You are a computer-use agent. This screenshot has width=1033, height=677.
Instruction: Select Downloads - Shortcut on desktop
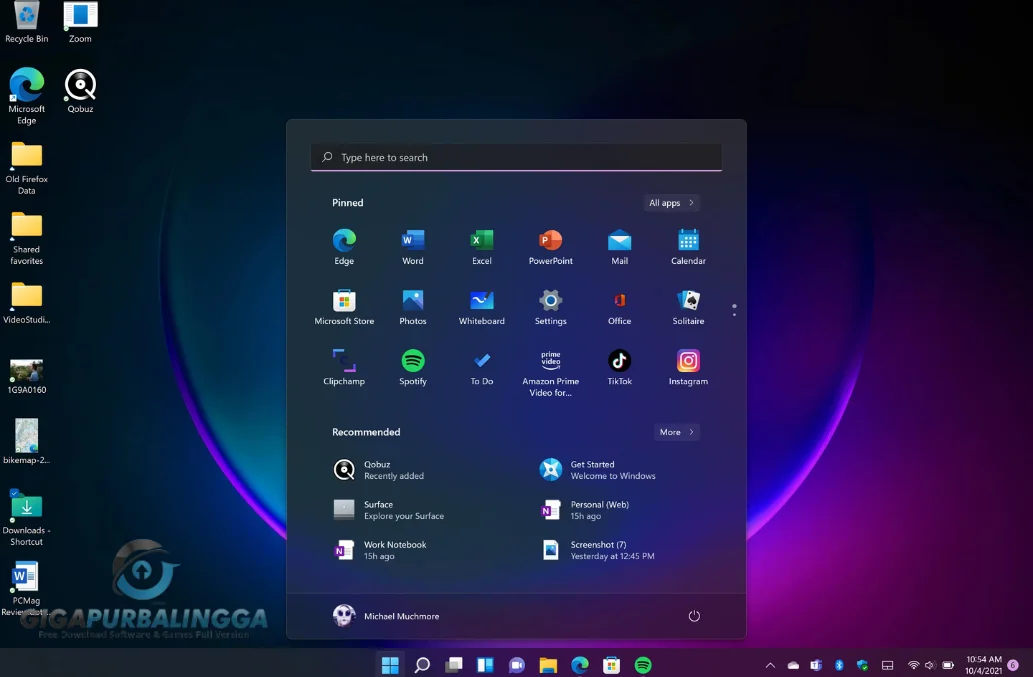click(x=26, y=518)
